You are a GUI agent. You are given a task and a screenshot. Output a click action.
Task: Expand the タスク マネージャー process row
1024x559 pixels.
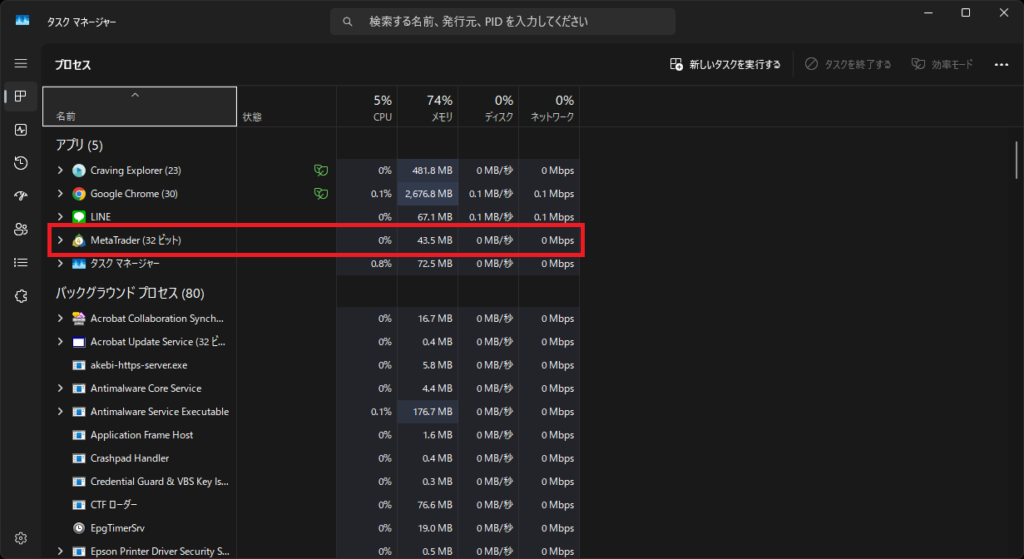(60, 264)
